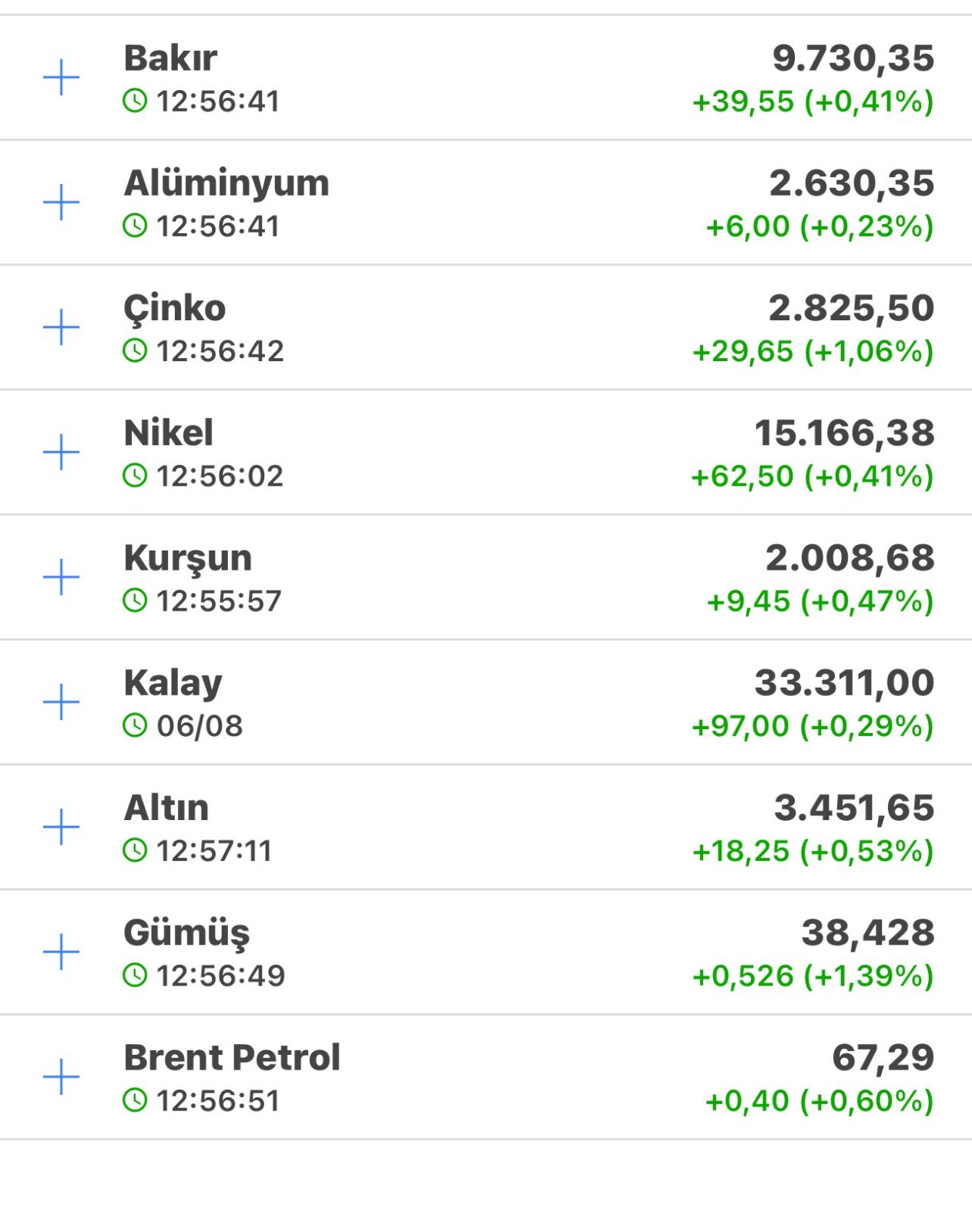Viewport: 972px width, 1232px height.
Task: Click the Çinko timestamp 12:56:42
Action: (x=220, y=351)
